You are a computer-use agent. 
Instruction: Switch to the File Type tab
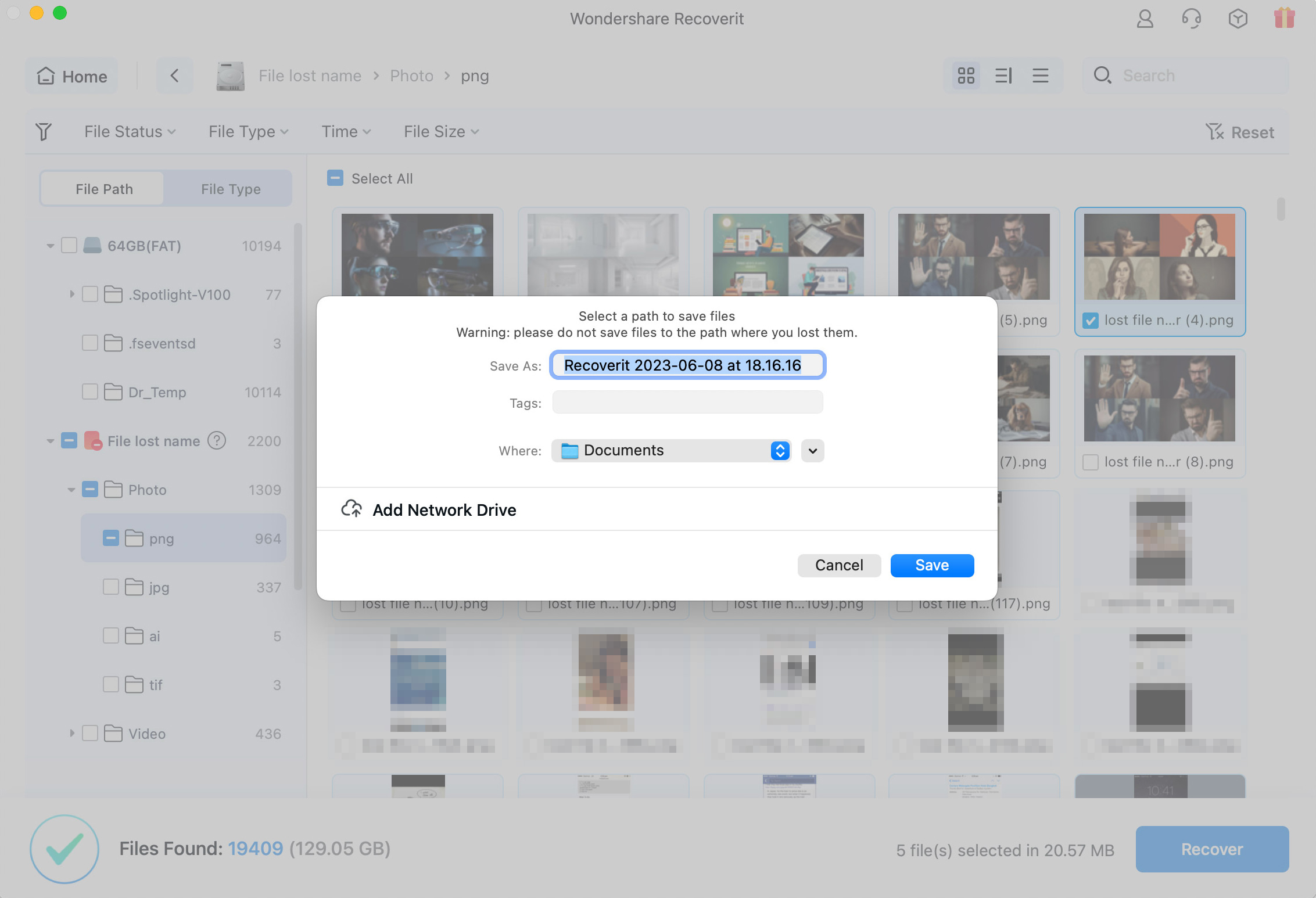click(x=231, y=189)
